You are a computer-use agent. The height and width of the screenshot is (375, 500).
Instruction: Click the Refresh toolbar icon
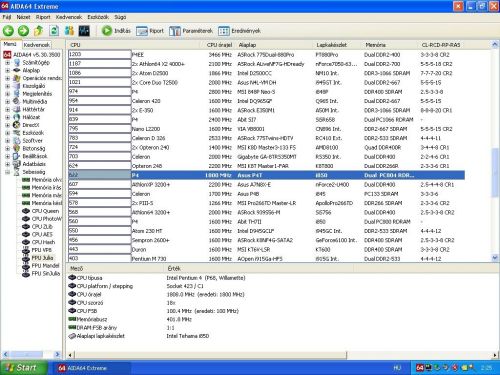tap(54, 31)
